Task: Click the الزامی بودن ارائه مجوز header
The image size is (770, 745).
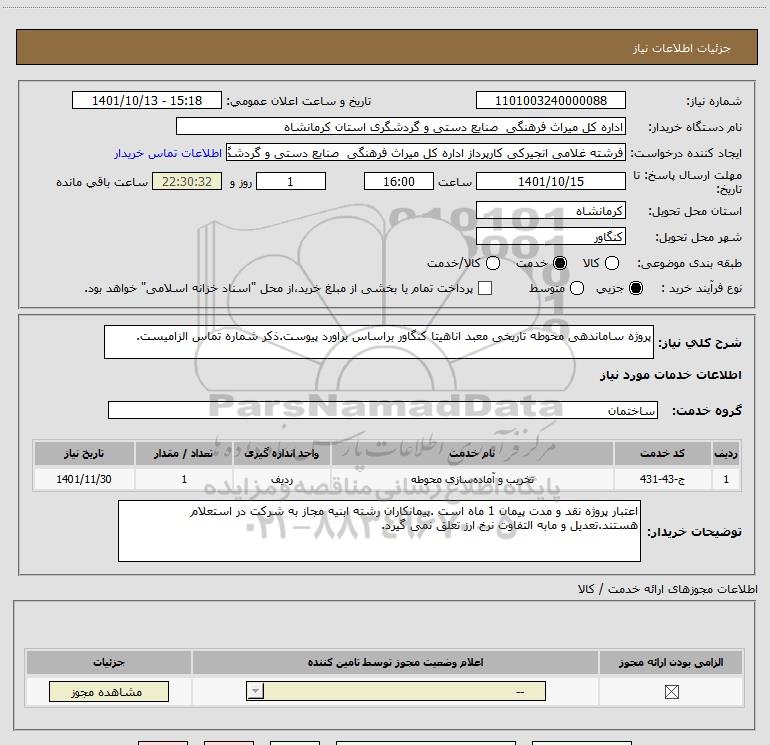Action: click(x=671, y=662)
